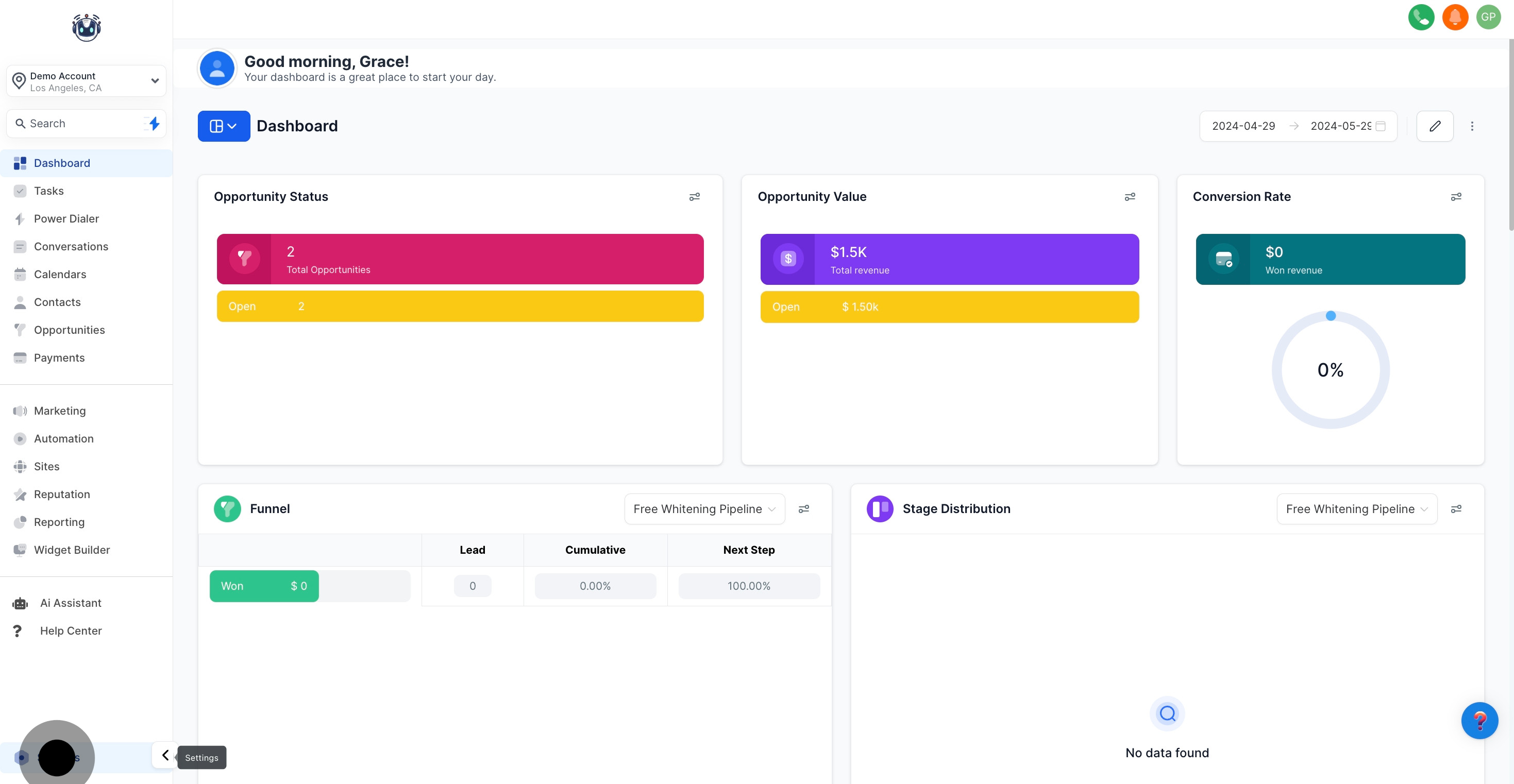The height and width of the screenshot is (784, 1514).
Task: Open the Help Center link
Action: [71, 630]
